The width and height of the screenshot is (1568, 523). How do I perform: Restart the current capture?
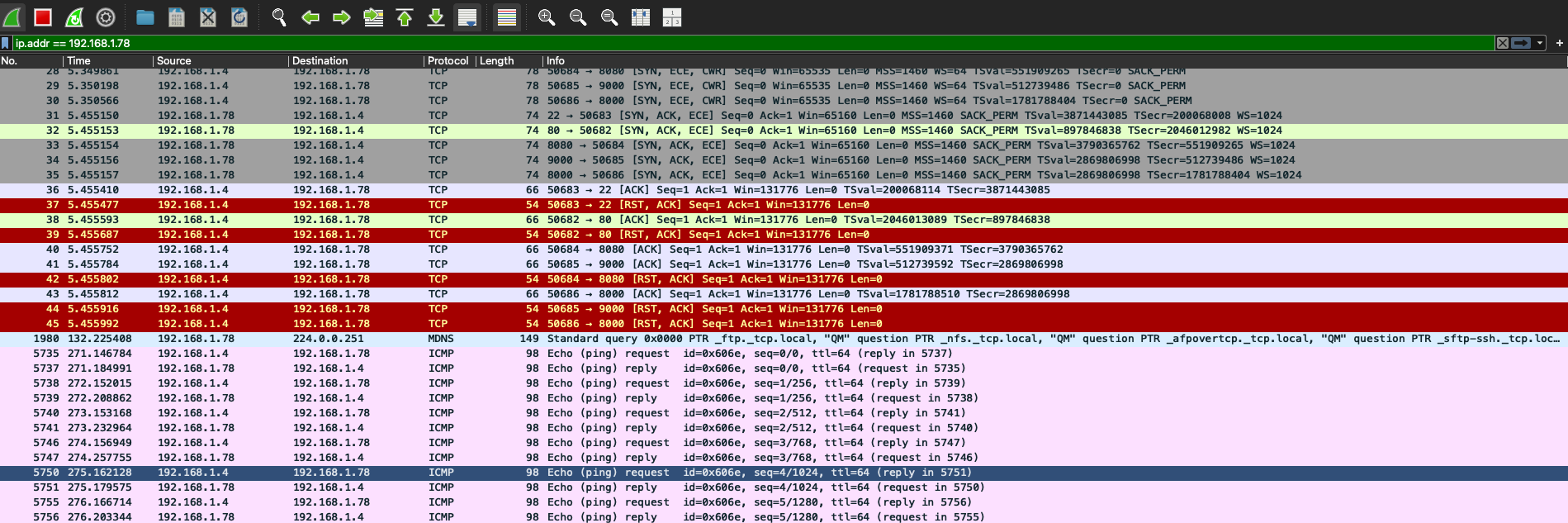click(x=74, y=17)
